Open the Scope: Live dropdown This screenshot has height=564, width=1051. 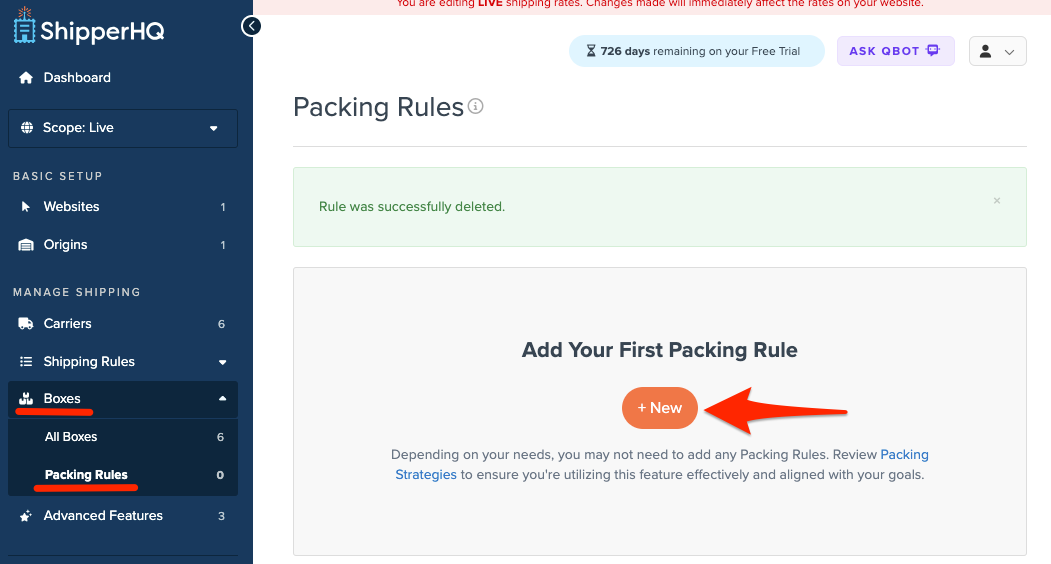tap(123, 128)
